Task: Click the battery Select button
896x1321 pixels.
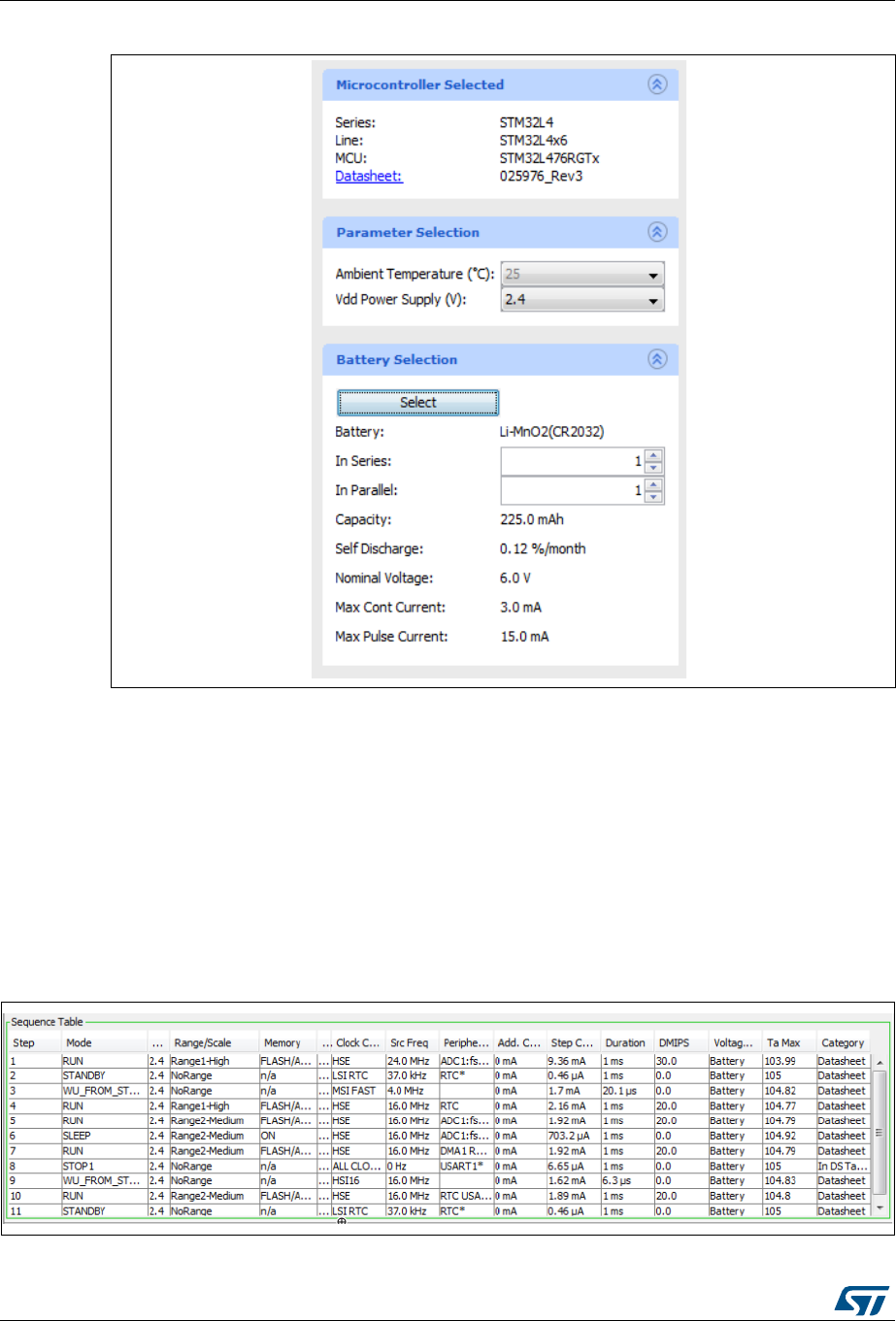Action: point(417,402)
